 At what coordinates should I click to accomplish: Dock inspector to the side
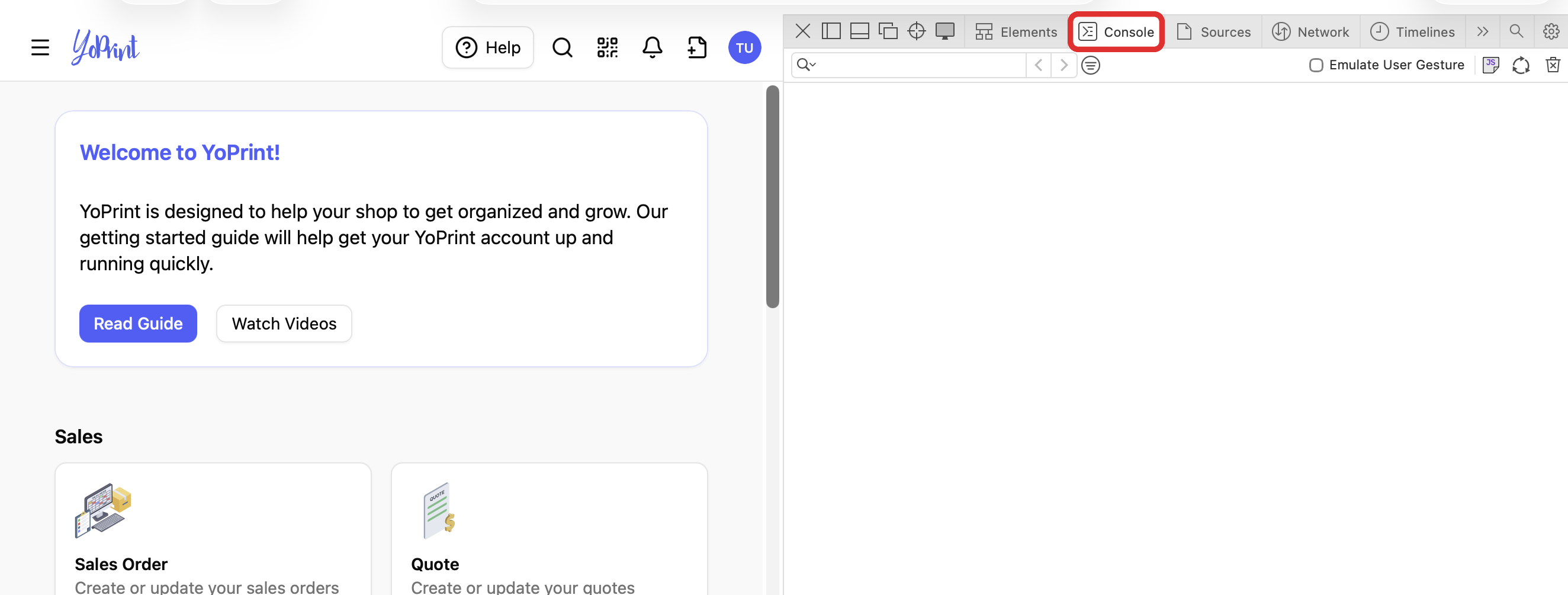click(831, 31)
